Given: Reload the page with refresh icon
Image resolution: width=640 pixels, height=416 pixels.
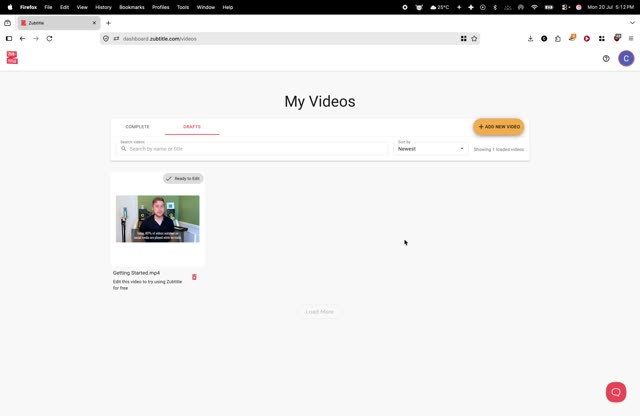Looking at the screenshot, I should [x=49, y=38].
